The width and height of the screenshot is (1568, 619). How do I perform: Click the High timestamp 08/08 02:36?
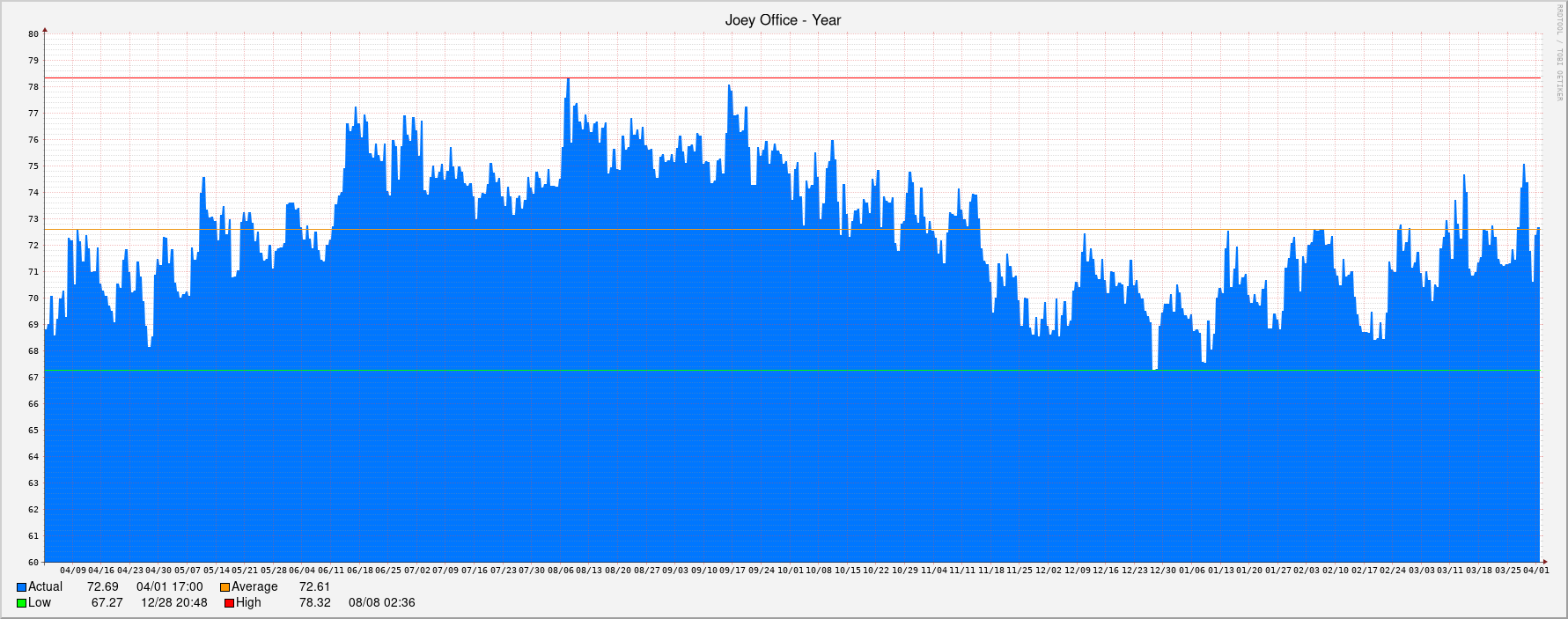click(x=381, y=603)
